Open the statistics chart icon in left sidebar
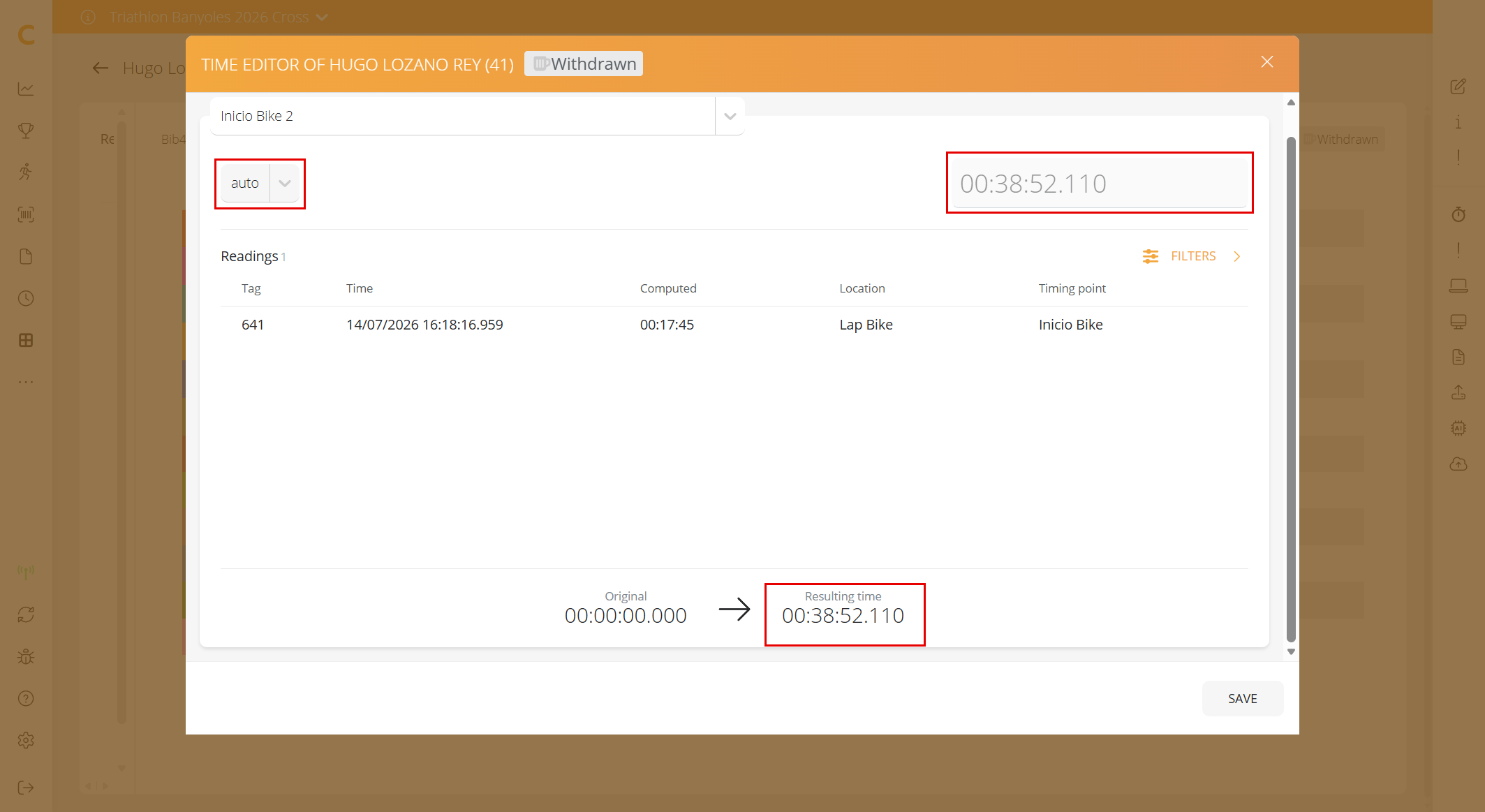The width and height of the screenshot is (1485, 812). tap(26, 89)
